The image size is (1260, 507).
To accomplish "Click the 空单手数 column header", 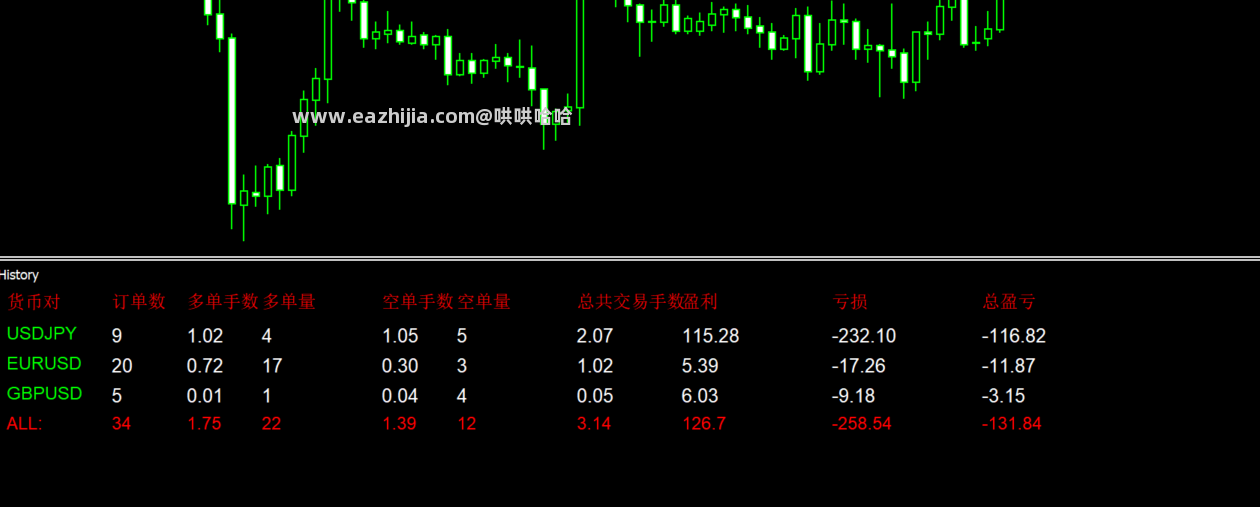I will tap(418, 301).
